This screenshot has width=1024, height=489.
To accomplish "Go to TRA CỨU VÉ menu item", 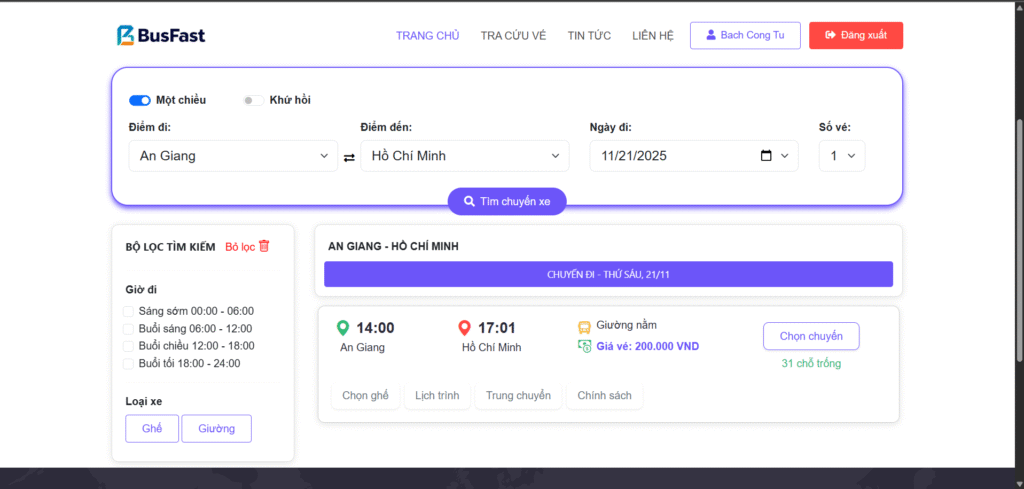I will pyautogui.click(x=513, y=36).
